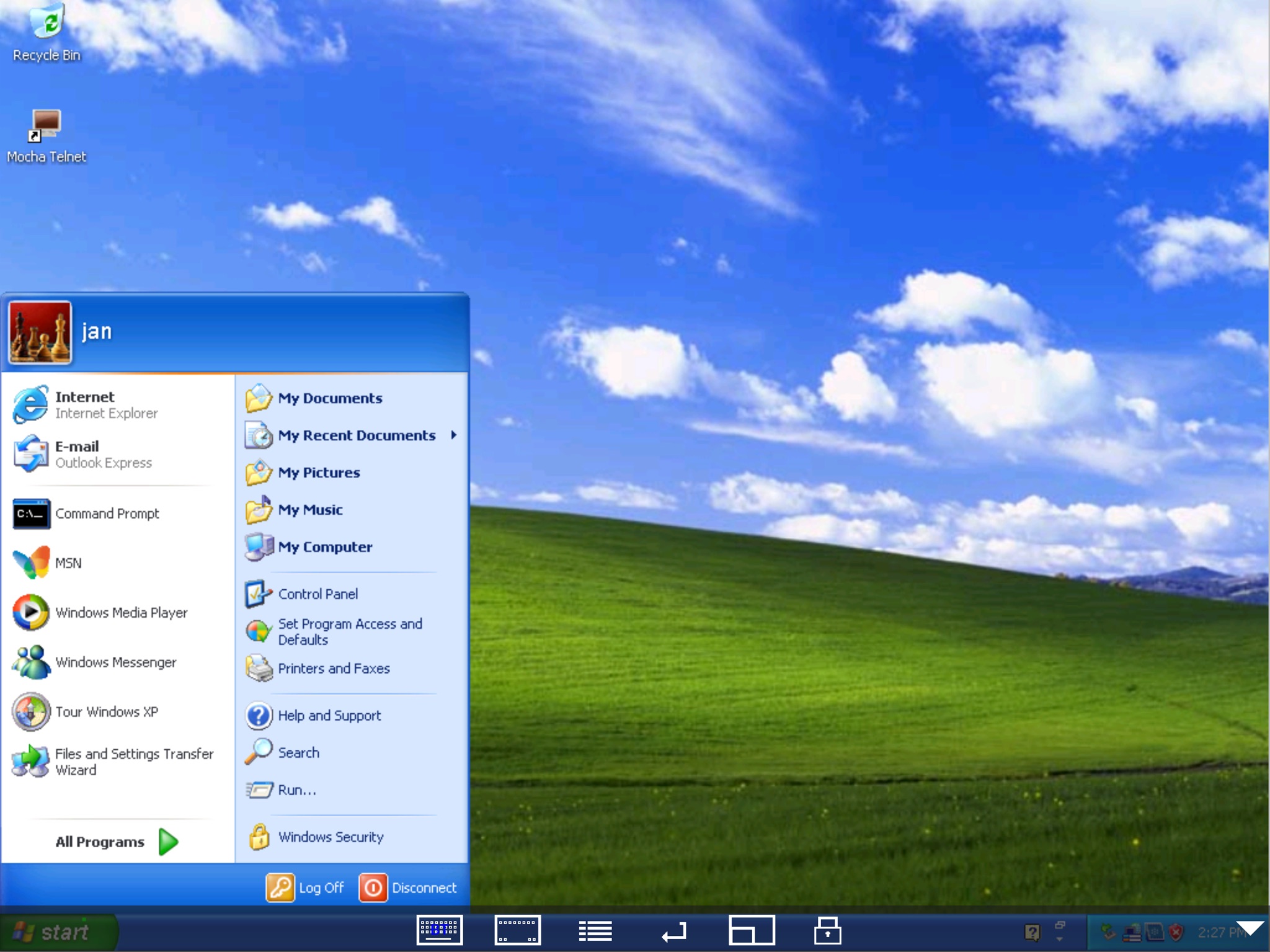Click the Log Off button

(305, 887)
